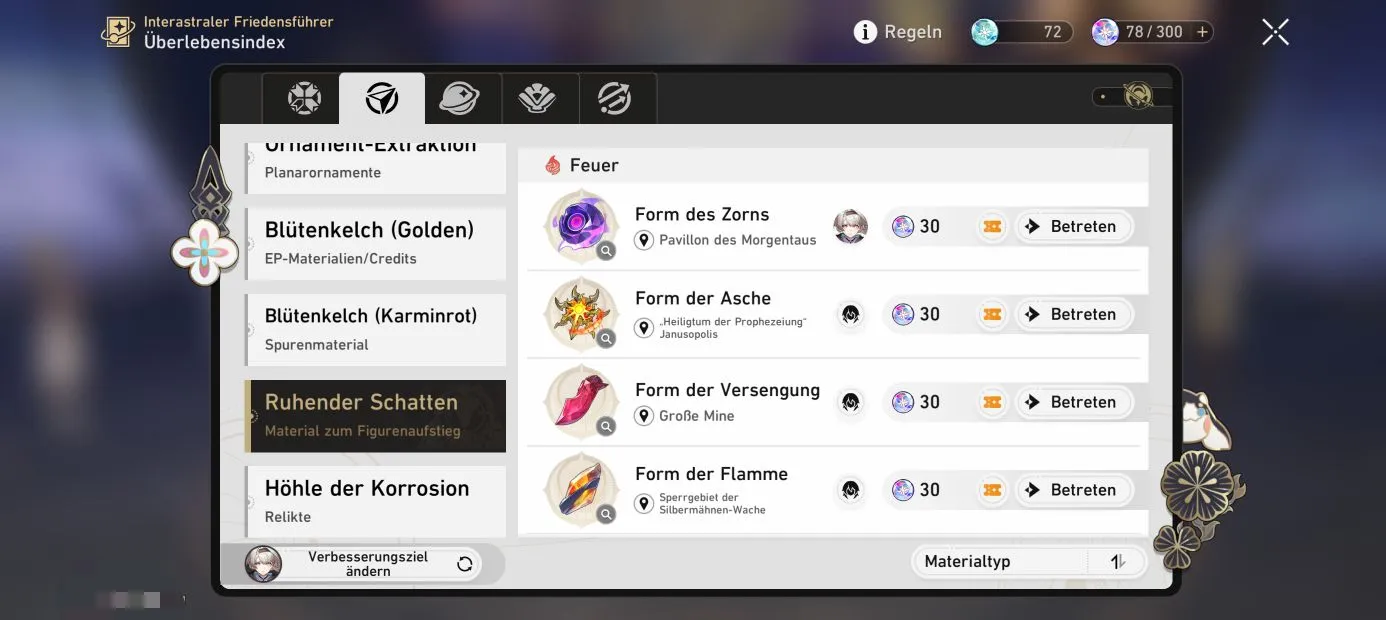
Task: Select the crossed-planet tab icon
Action: click(x=614, y=98)
